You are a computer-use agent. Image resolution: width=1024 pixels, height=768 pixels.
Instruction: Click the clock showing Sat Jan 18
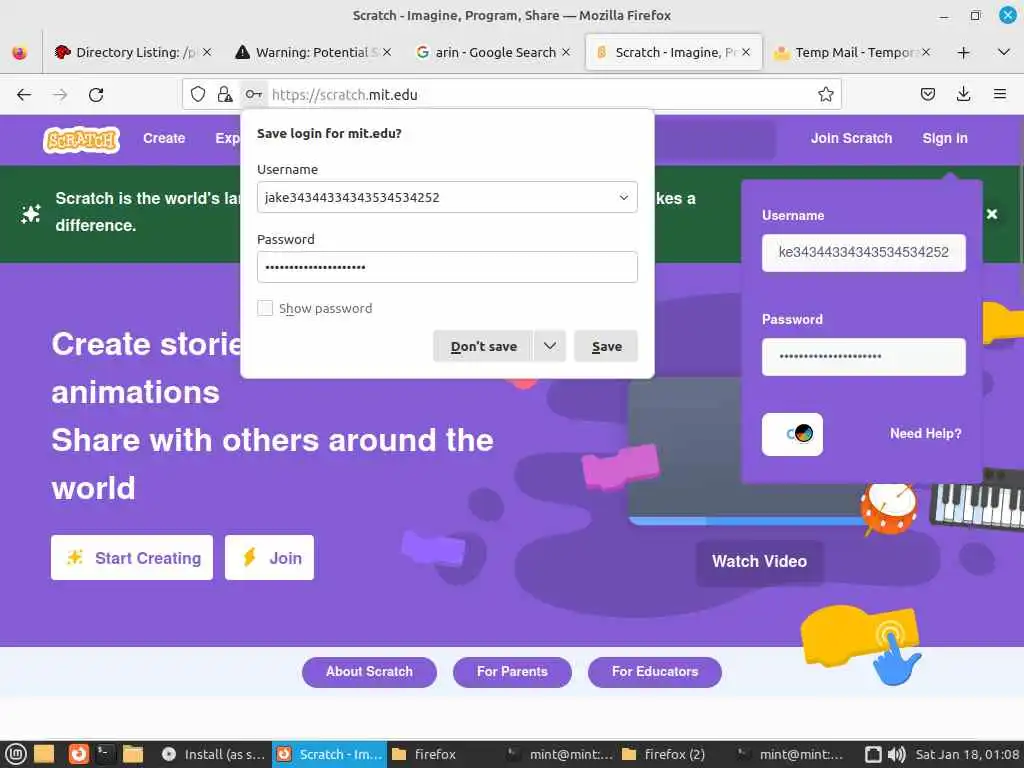[x=967, y=754]
